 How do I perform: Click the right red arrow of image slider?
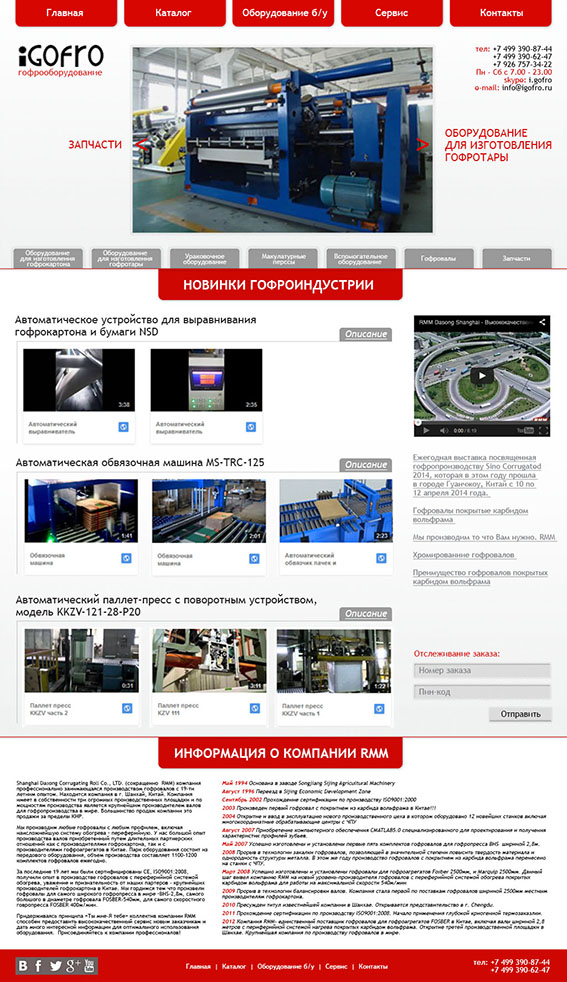coord(423,145)
